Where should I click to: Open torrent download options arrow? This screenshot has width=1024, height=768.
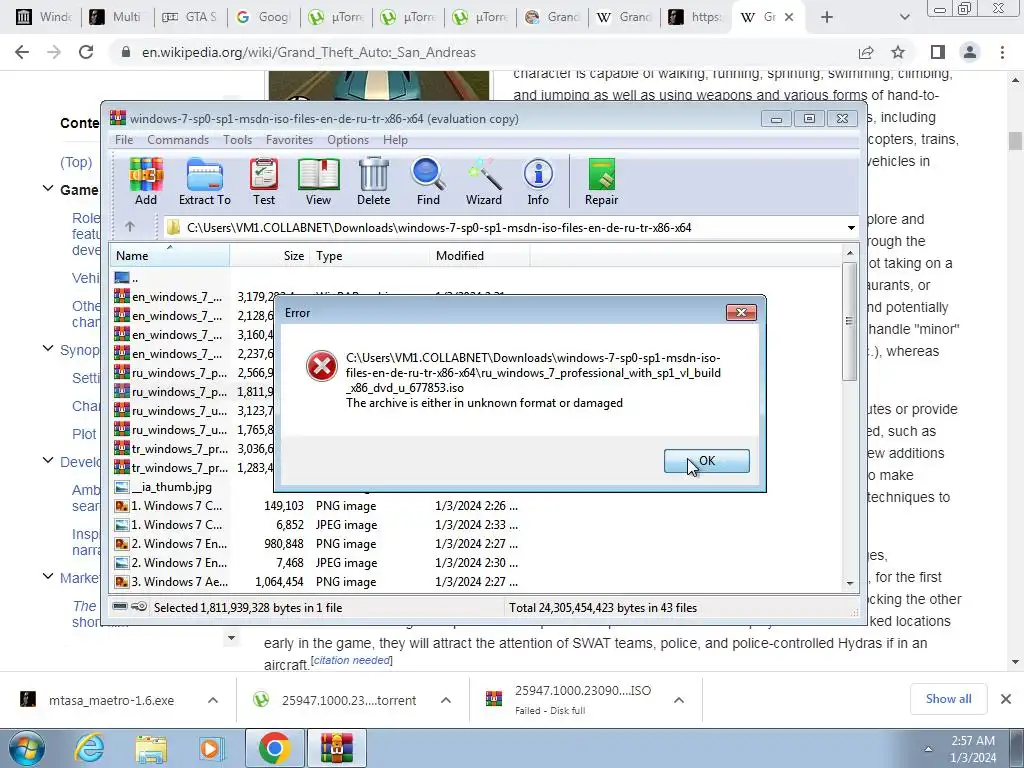pyautogui.click(x=446, y=700)
